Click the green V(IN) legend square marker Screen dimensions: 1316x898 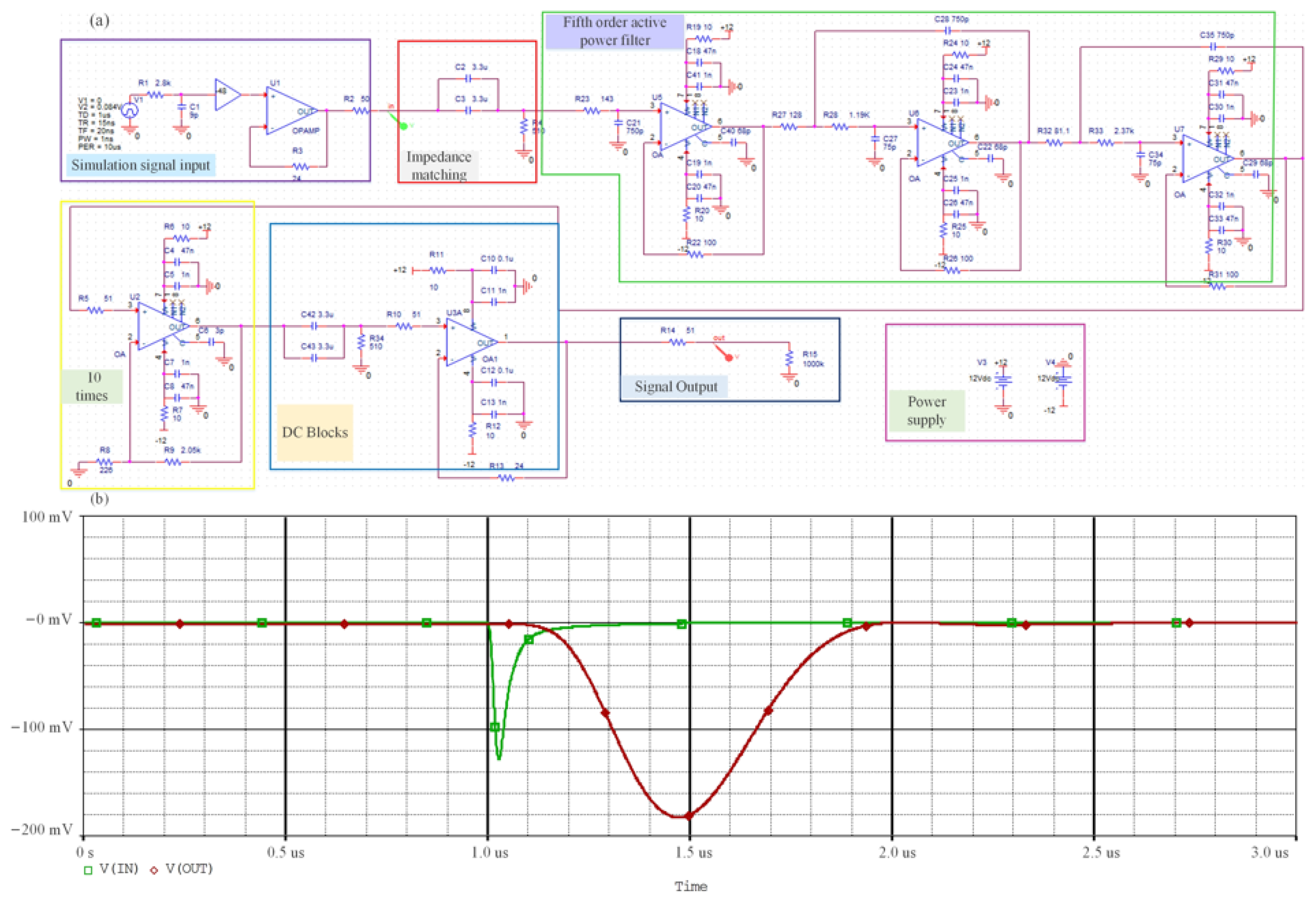pos(88,870)
